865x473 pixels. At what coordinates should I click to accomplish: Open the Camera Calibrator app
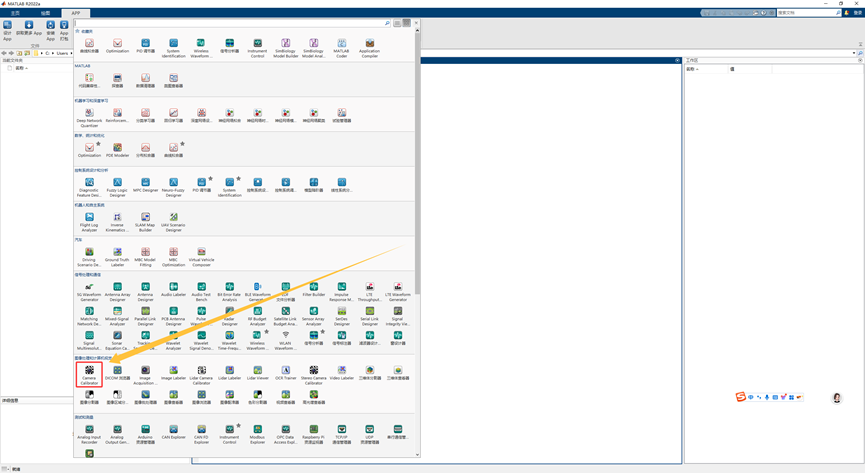89,375
